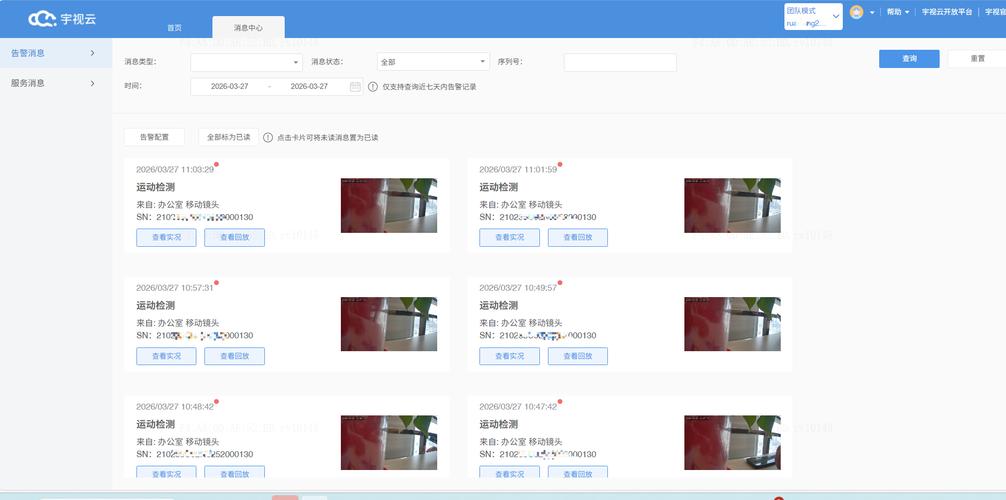Image resolution: width=1006 pixels, height=500 pixels.
Task: Expand the 告警消息 sidebar chevron
Action: [x=92, y=53]
